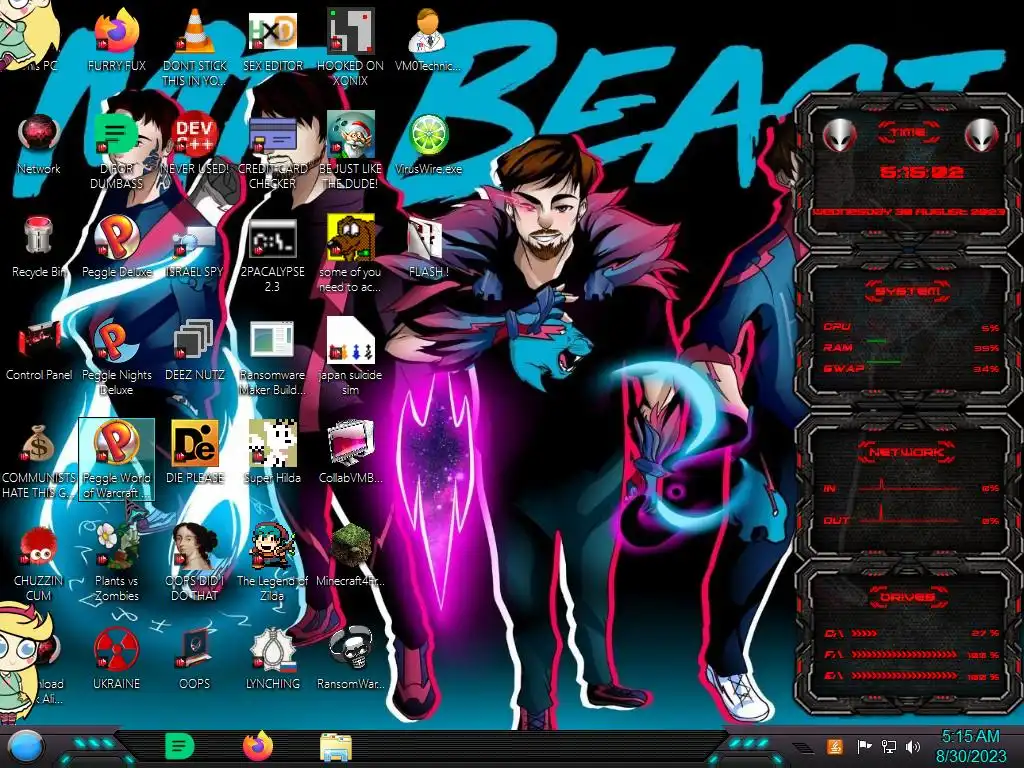The width and height of the screenshot is (1024, 768).
Task: Launch Super Hilda game icon
Action: [272, 444]
